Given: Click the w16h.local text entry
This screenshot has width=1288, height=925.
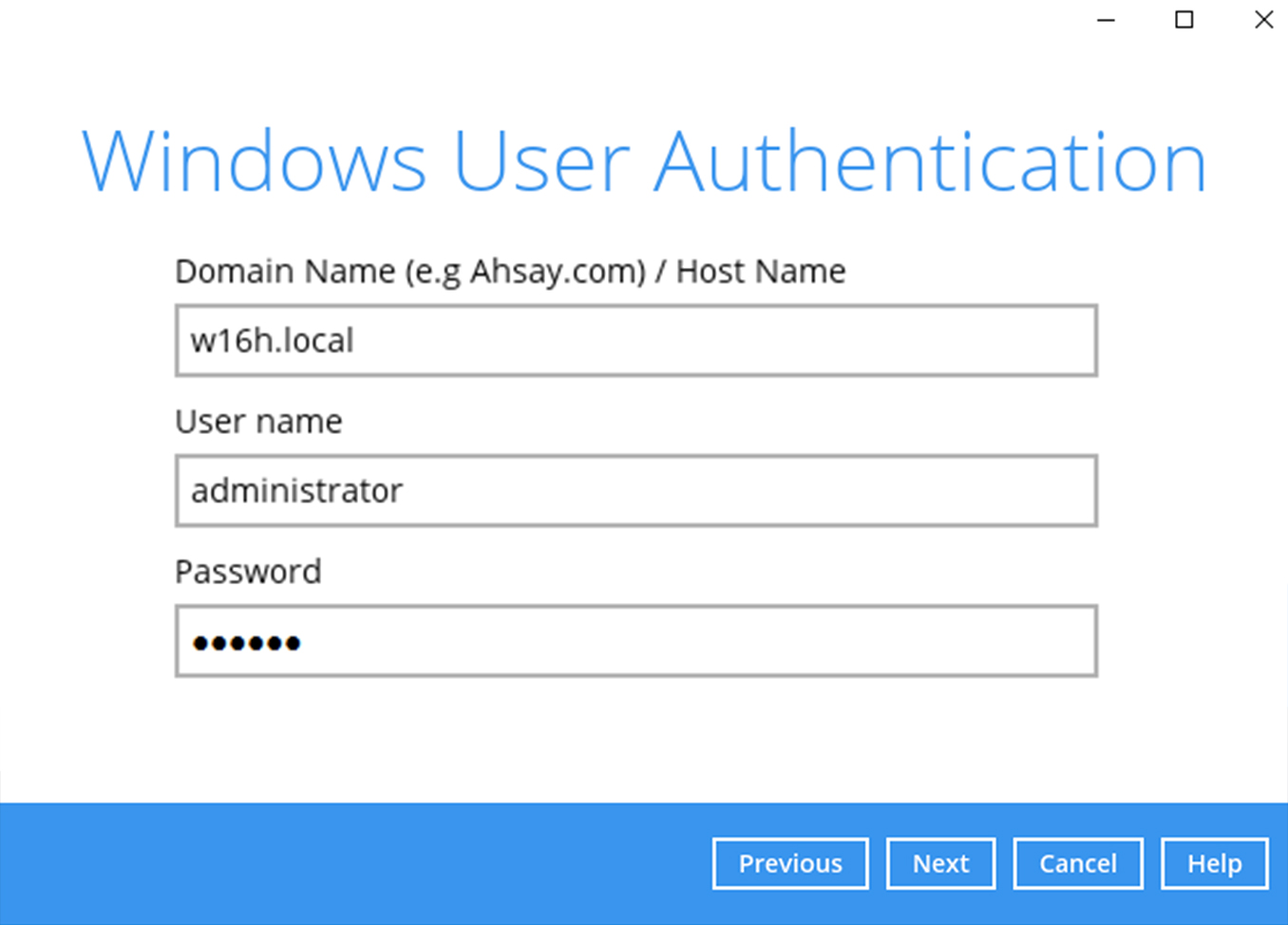Looking at the screenshot, I should point(273,341).
